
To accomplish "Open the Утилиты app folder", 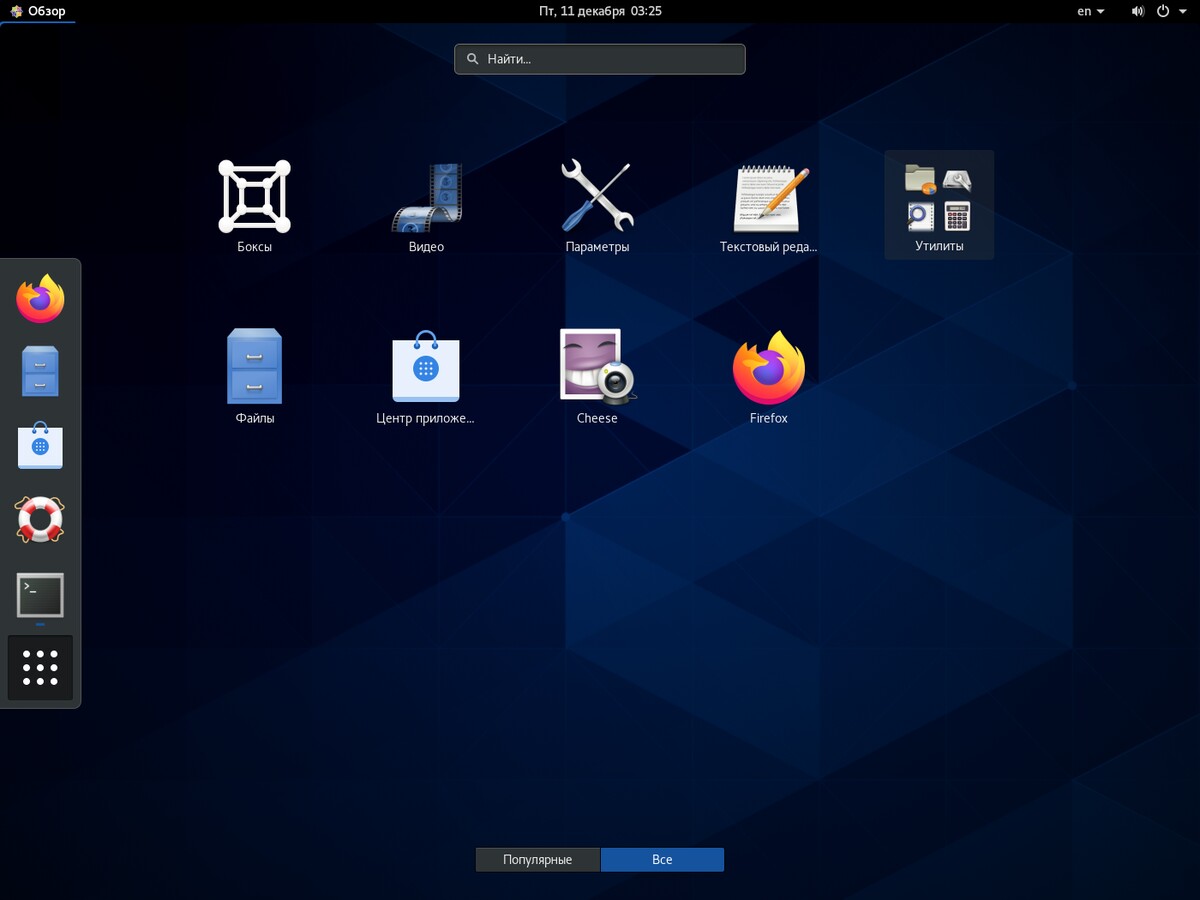I will (939, 205).
